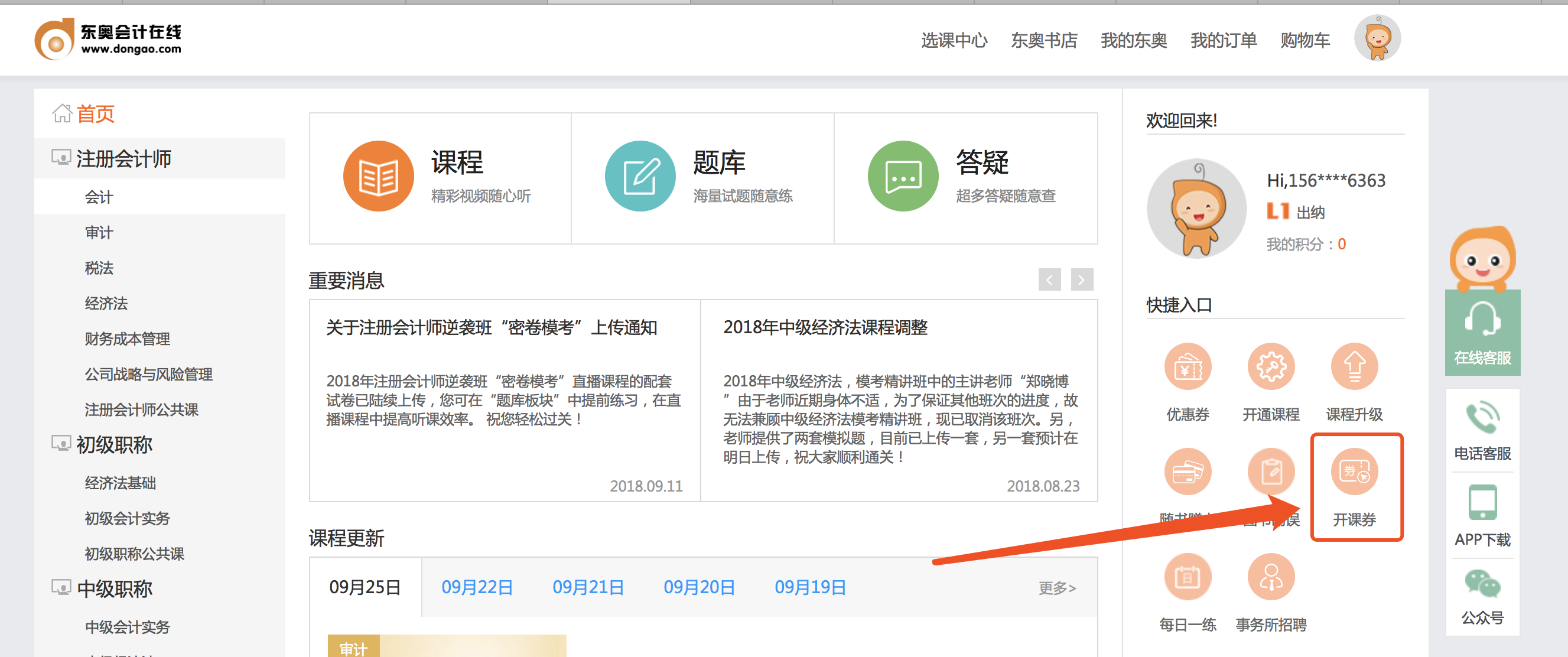Click the 开通课程 gear-key icon

pyautogui.click(x=1270, y=366)
